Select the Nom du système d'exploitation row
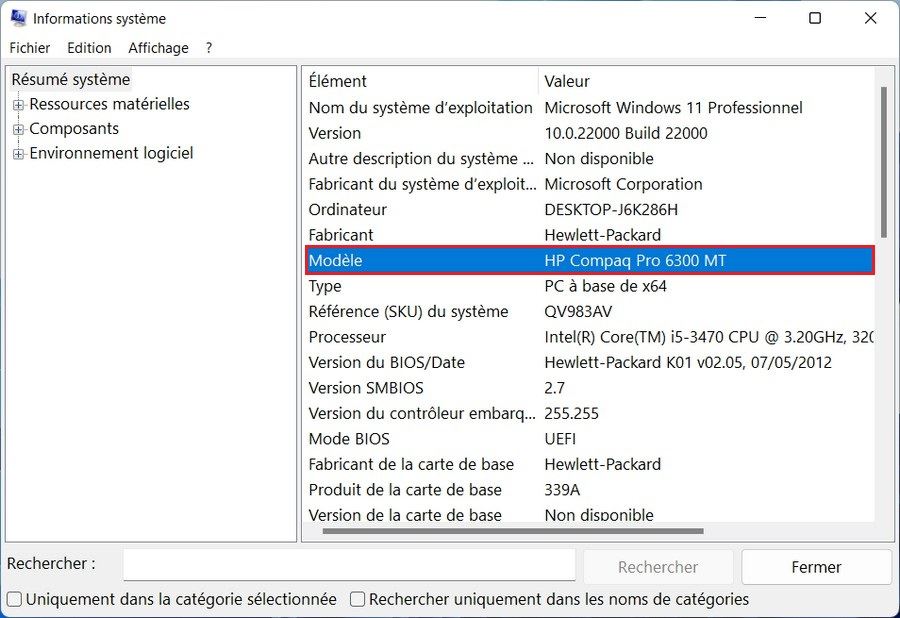Viewport: 900px width, 618px height. coord(589,108)
